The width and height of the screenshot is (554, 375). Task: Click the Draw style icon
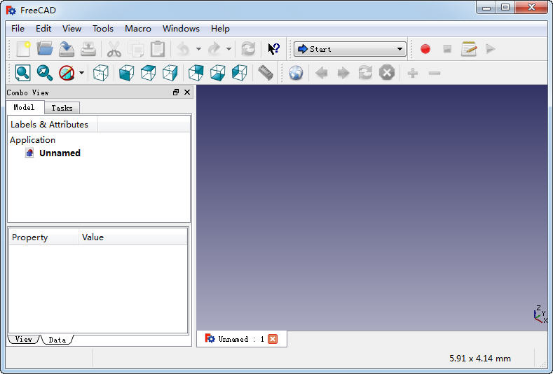pyautogui.click(x=66, y=73)
